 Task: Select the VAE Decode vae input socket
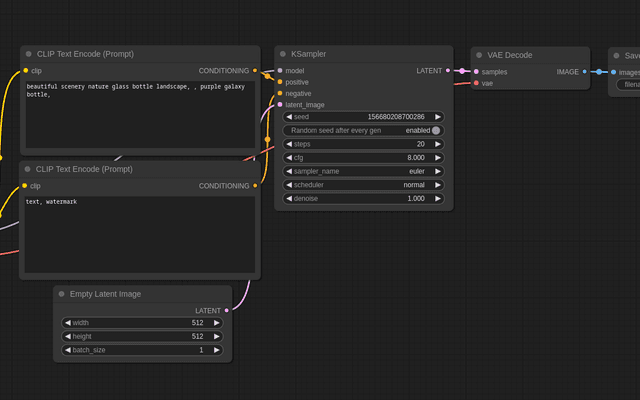(x=476, y=83)
